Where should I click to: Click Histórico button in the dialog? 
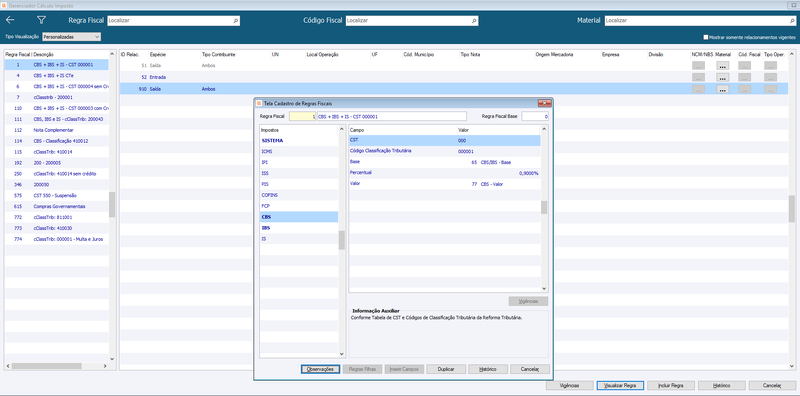pyautogui.click(x=488, y=369)
